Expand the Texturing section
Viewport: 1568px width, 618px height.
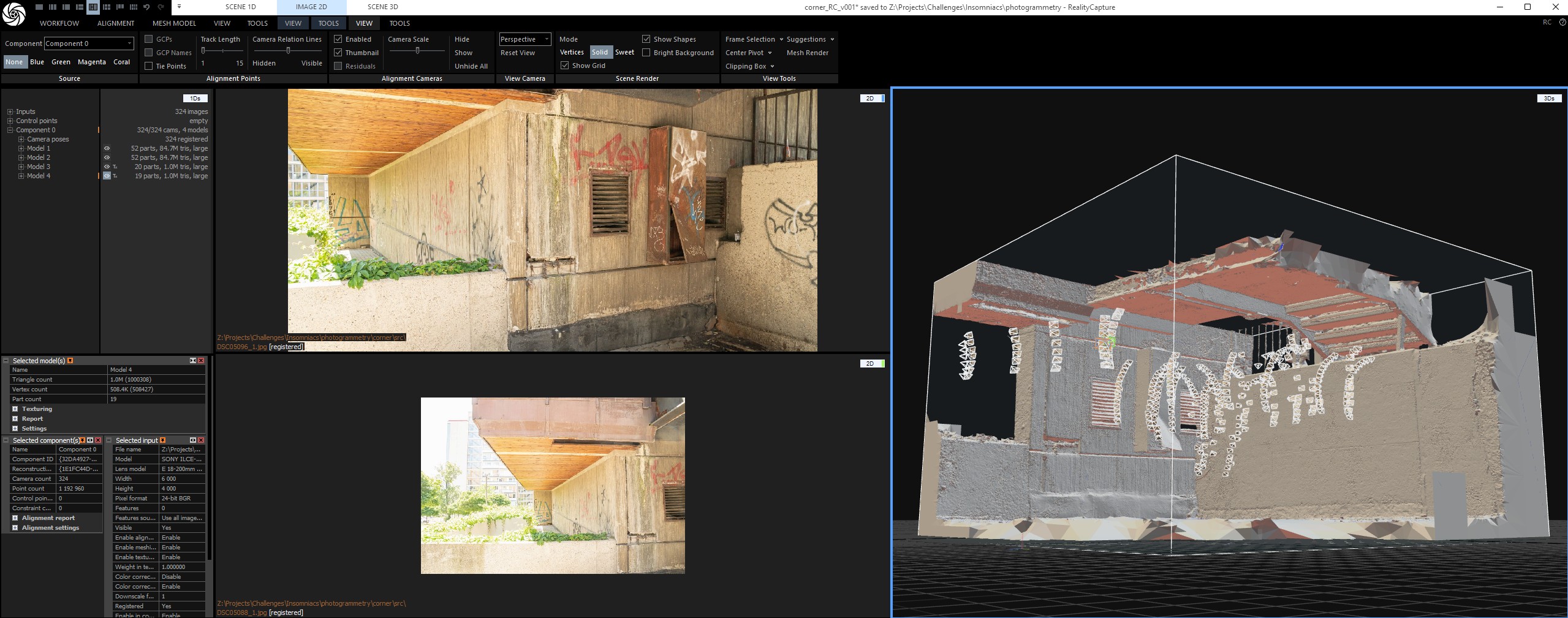tap(15, 409)
